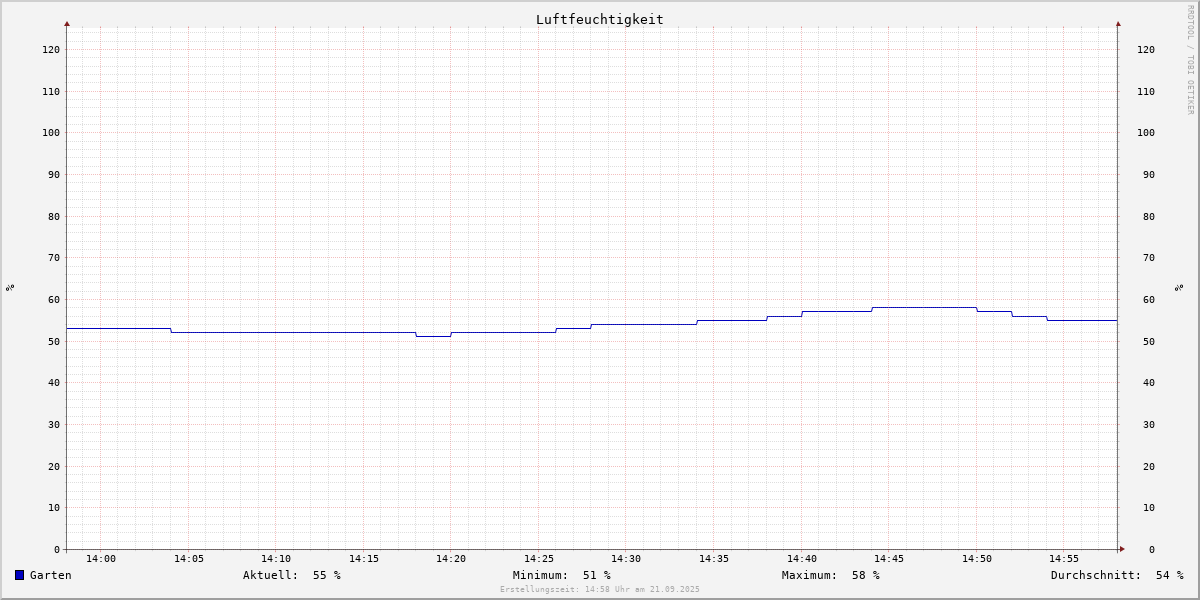
Task: Click the 120 label on the left y-axis
Action: (x=50, y=49)
